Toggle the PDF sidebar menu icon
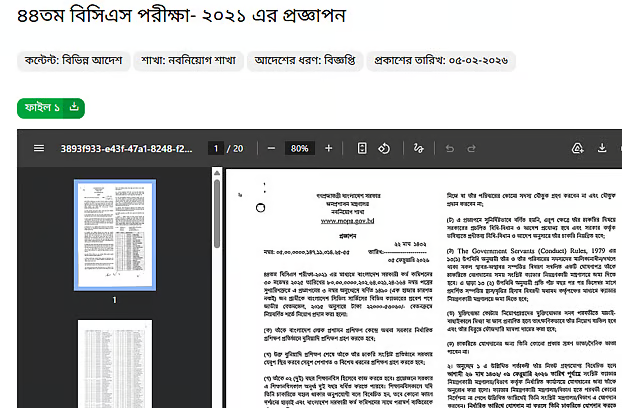This screenshot has height=408, width=622. coord(39,148)
